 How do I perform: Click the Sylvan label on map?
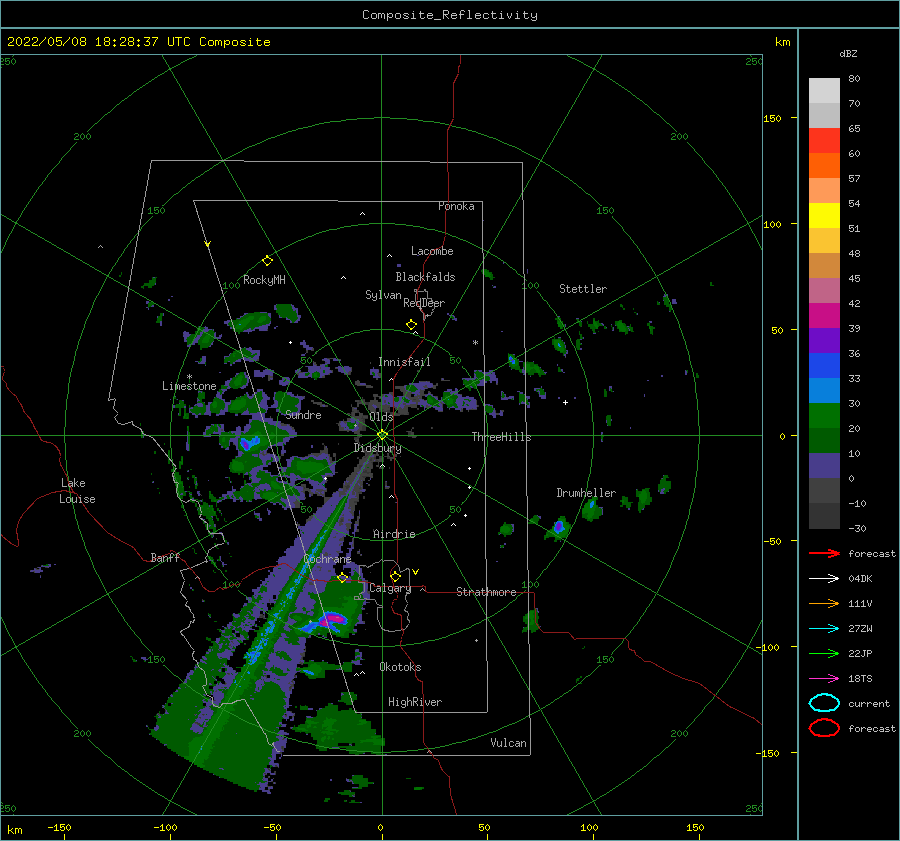click(x=383, y=295)
